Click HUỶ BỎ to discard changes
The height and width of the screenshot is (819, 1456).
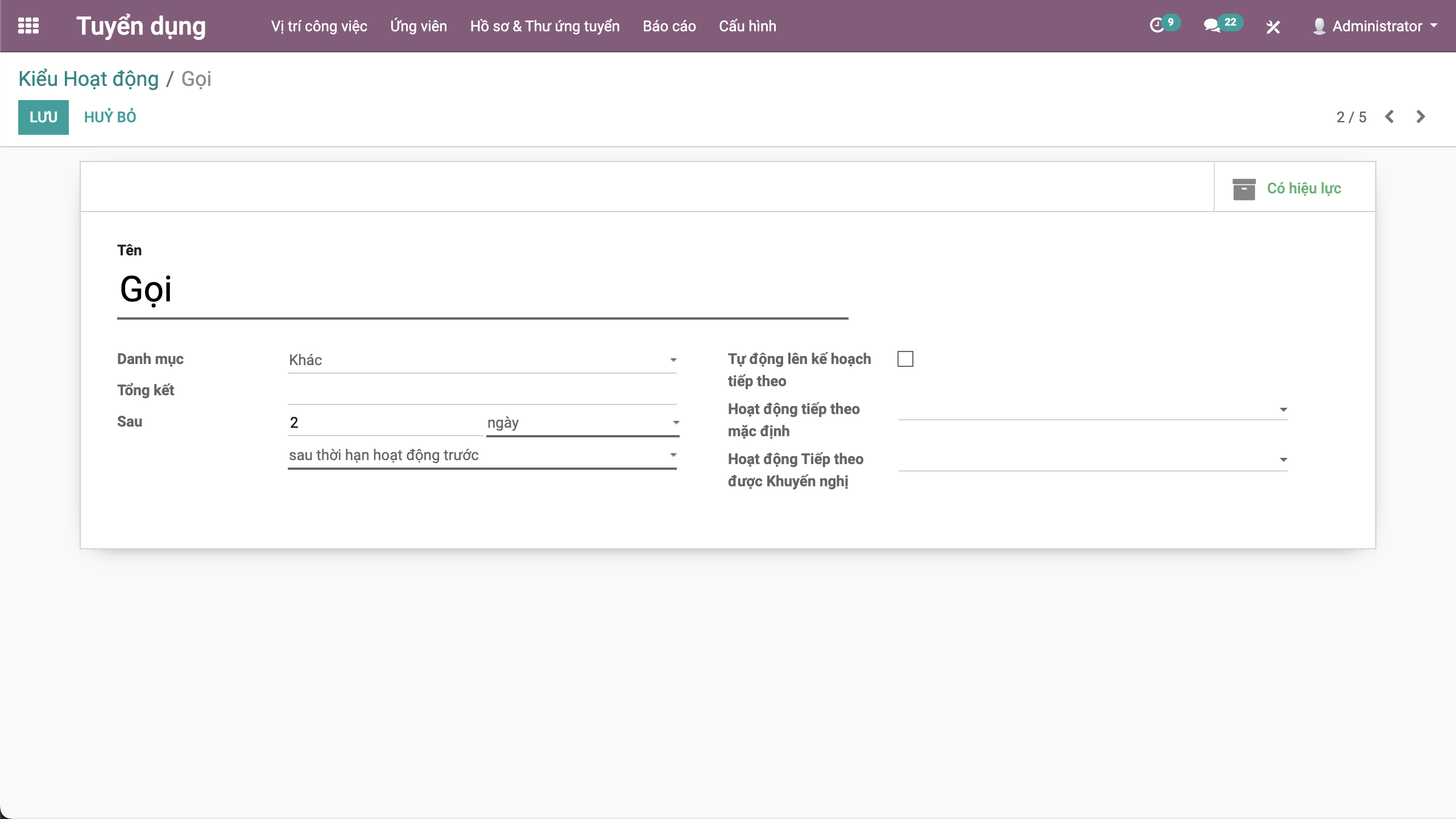coord(110,117)
